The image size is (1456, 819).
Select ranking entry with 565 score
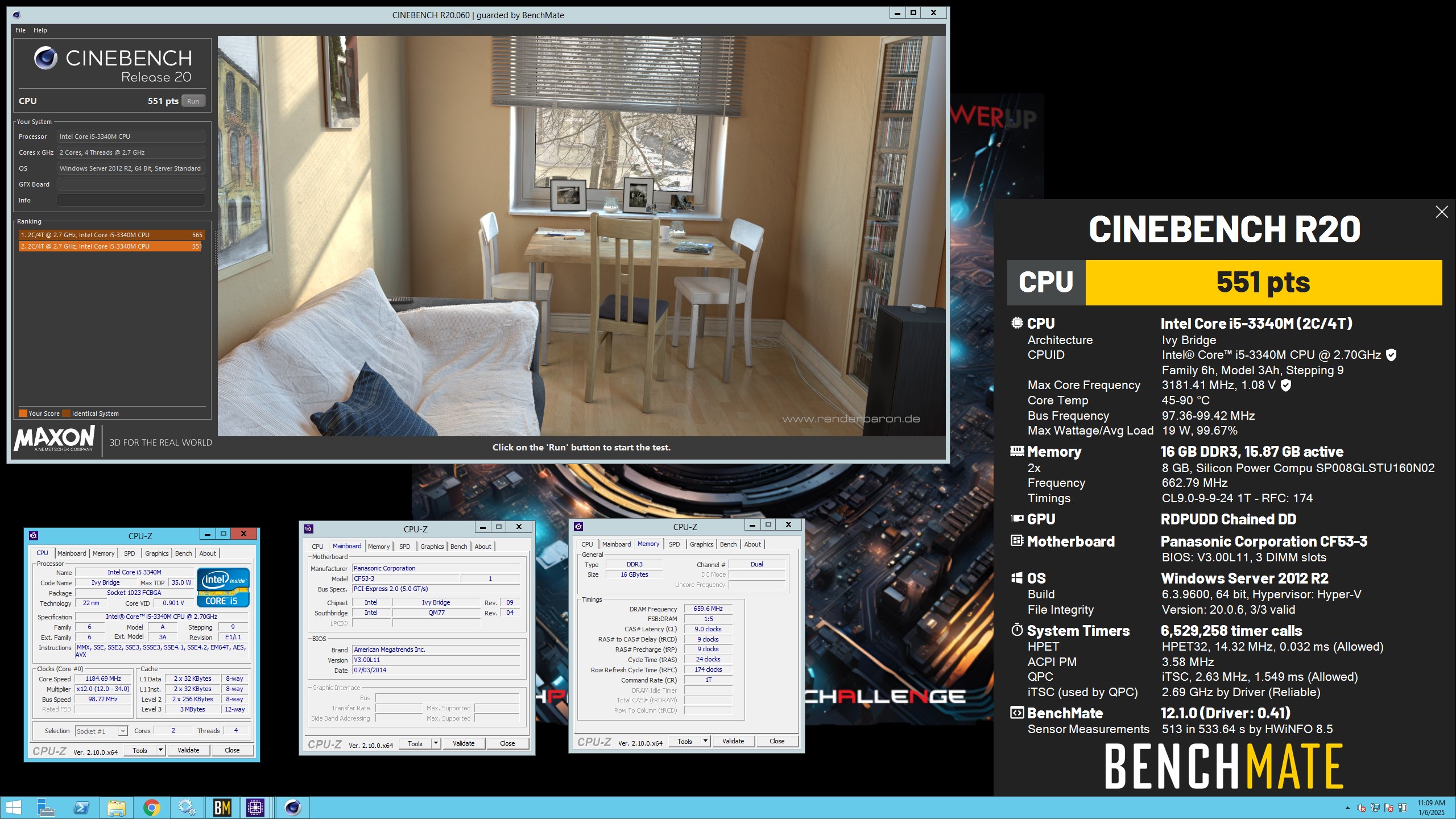pyautogui.click(x=111, y=235)
